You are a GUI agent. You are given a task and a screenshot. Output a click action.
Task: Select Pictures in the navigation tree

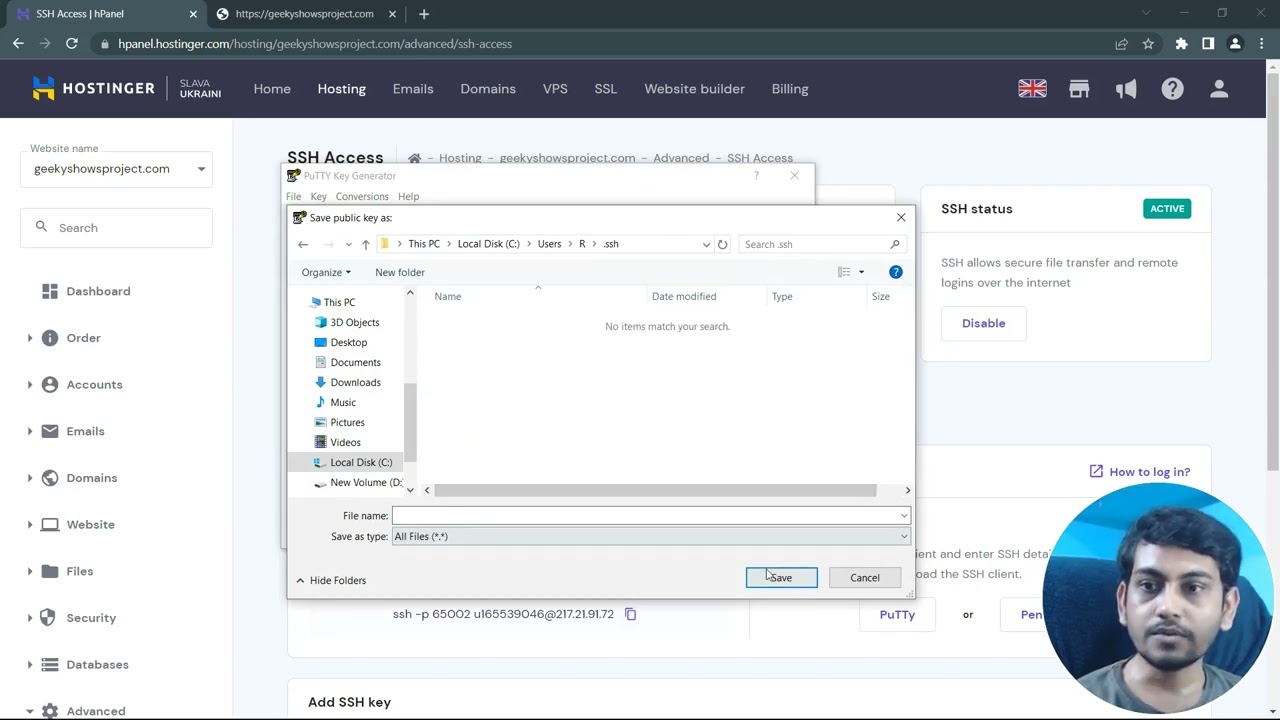click(x=347, y=422)
